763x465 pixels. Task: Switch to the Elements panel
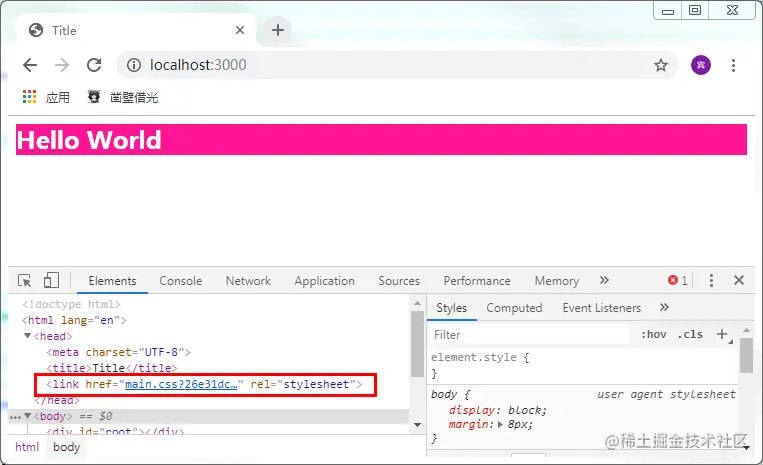(x=112, y=281)
